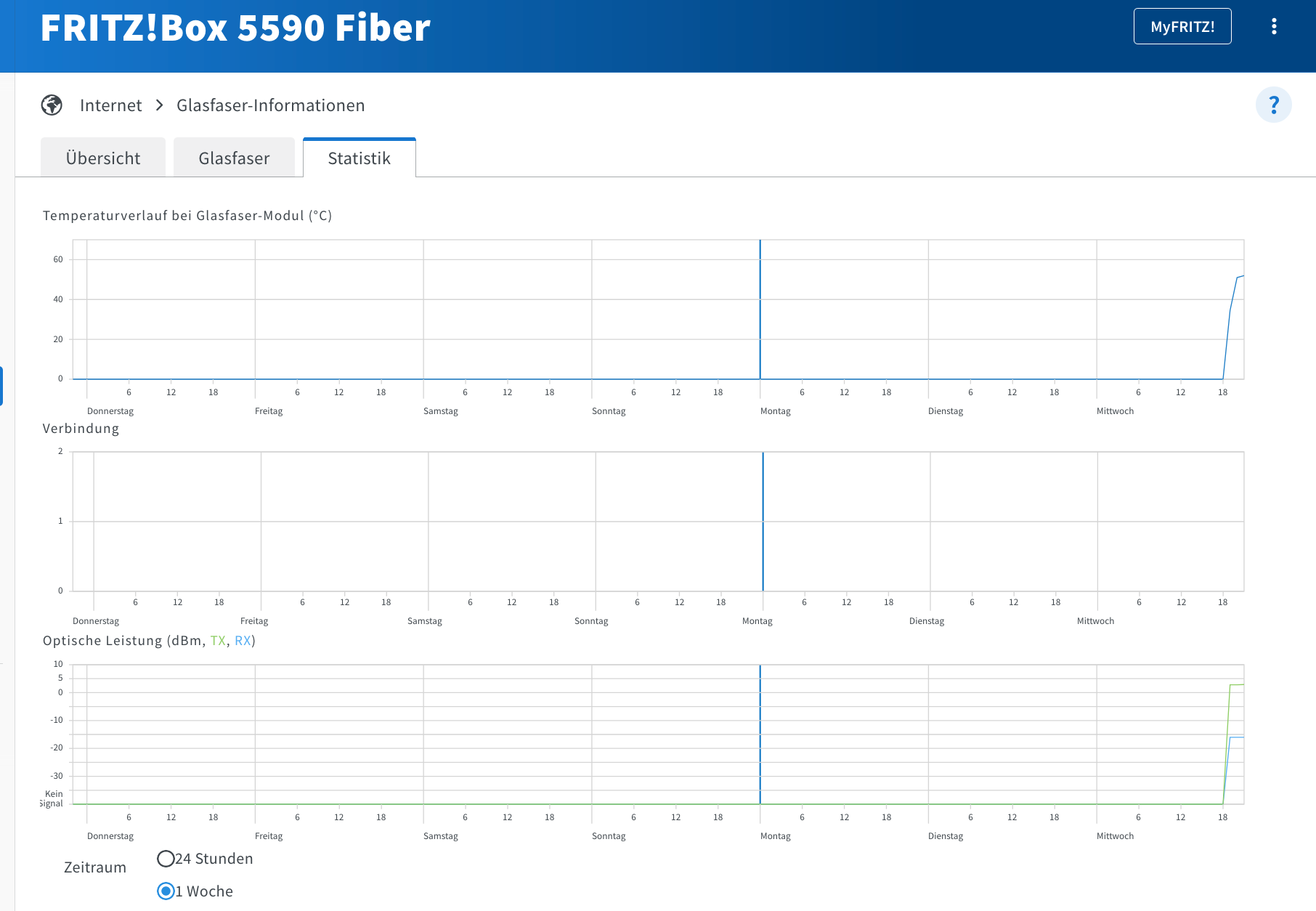Click the FRITZ!Box 5590 Fiber title

[x=235, y=28]
